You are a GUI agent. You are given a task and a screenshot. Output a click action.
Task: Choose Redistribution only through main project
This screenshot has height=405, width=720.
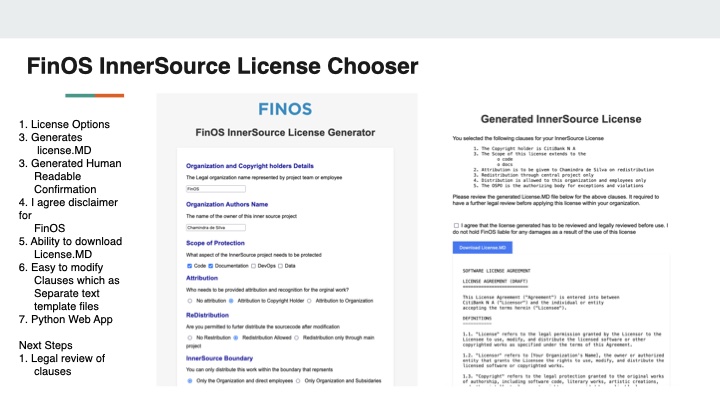pos(296,338)
